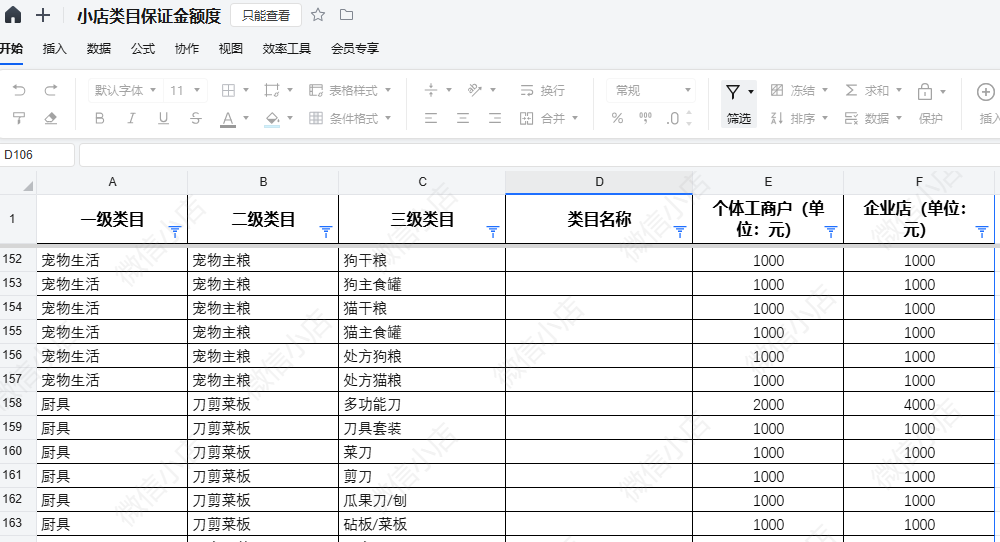Open the 常规 number format dropdown

pyautogui.click(x=651, y=90)
